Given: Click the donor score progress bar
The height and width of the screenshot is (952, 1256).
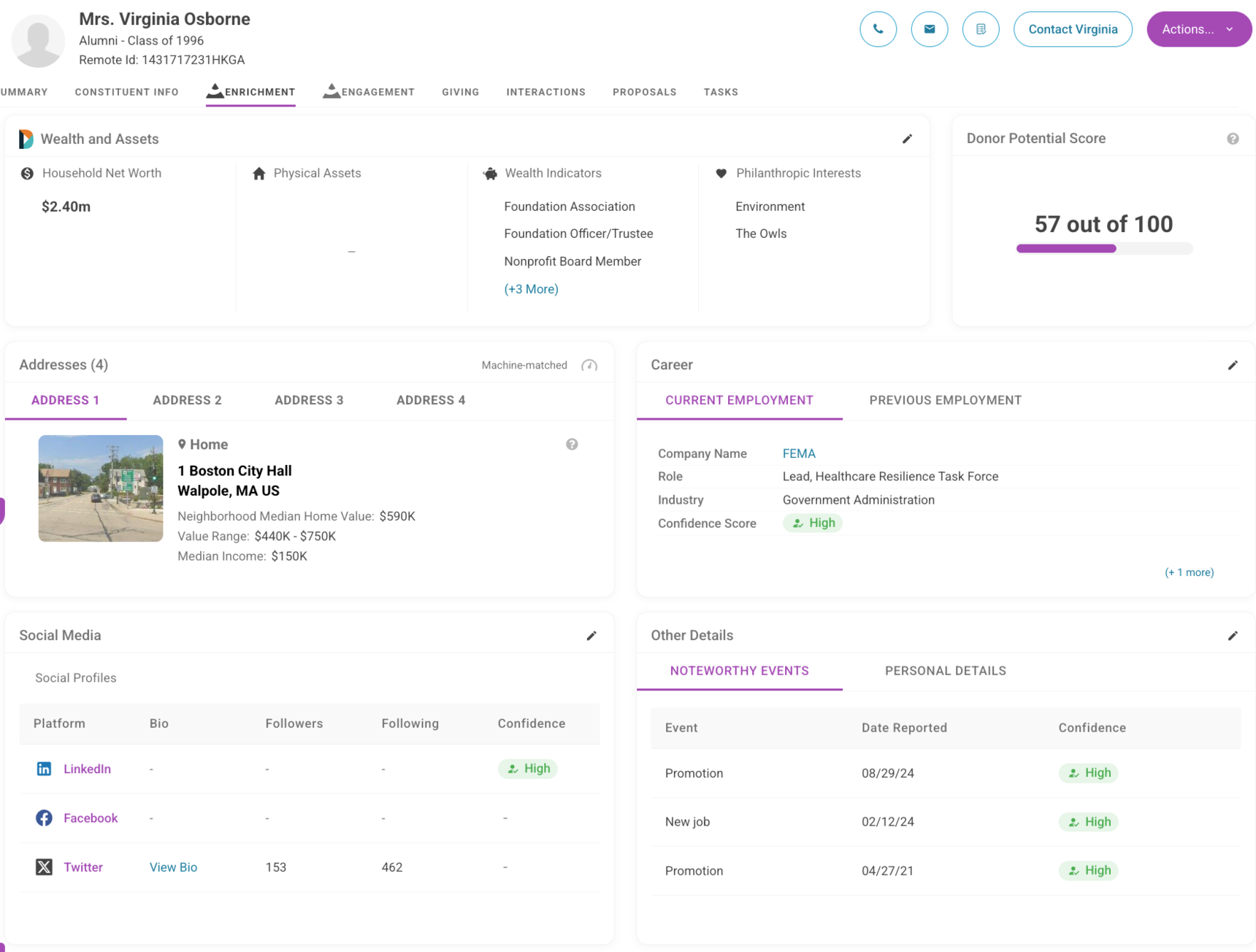Looking at the screenshot, I should (1103, 249).
